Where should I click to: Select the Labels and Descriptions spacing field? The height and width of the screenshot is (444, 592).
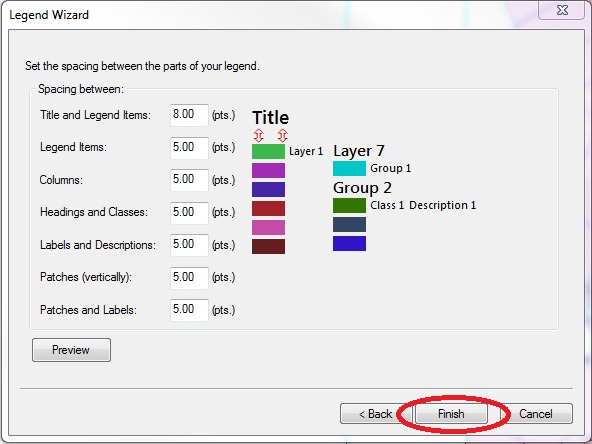click(189, 245)
